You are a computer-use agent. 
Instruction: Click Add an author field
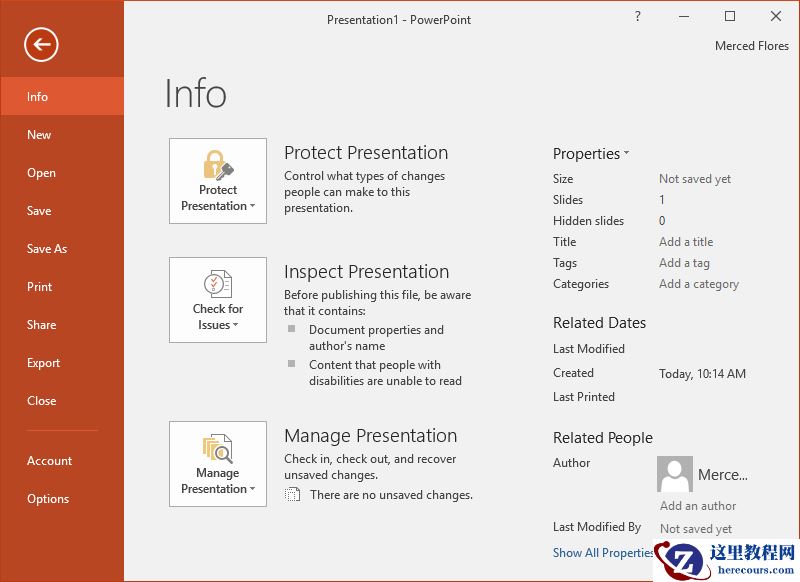coord(698,505)
